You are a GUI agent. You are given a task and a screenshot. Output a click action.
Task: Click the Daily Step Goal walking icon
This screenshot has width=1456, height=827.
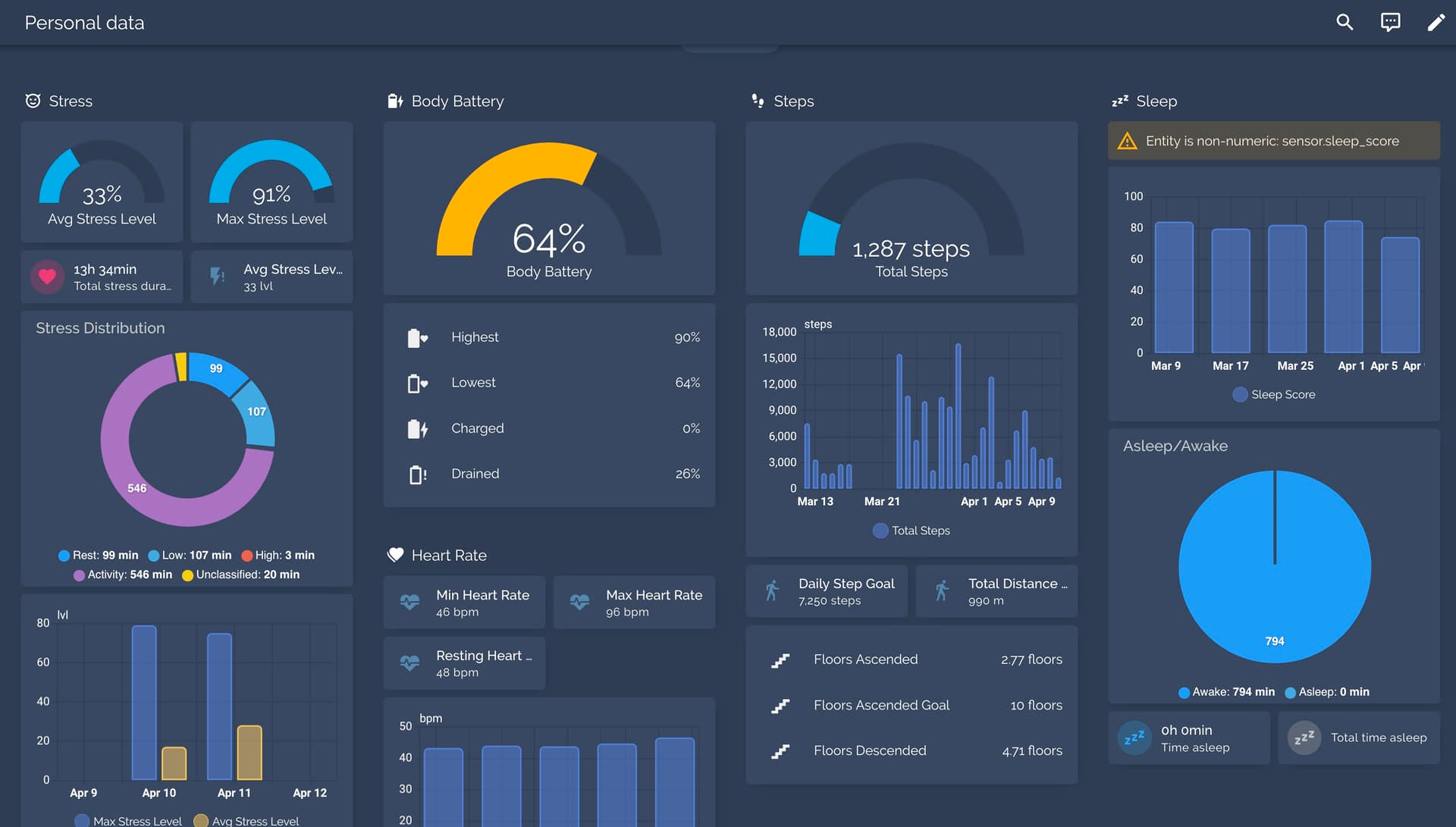click(x=772, y=591)
